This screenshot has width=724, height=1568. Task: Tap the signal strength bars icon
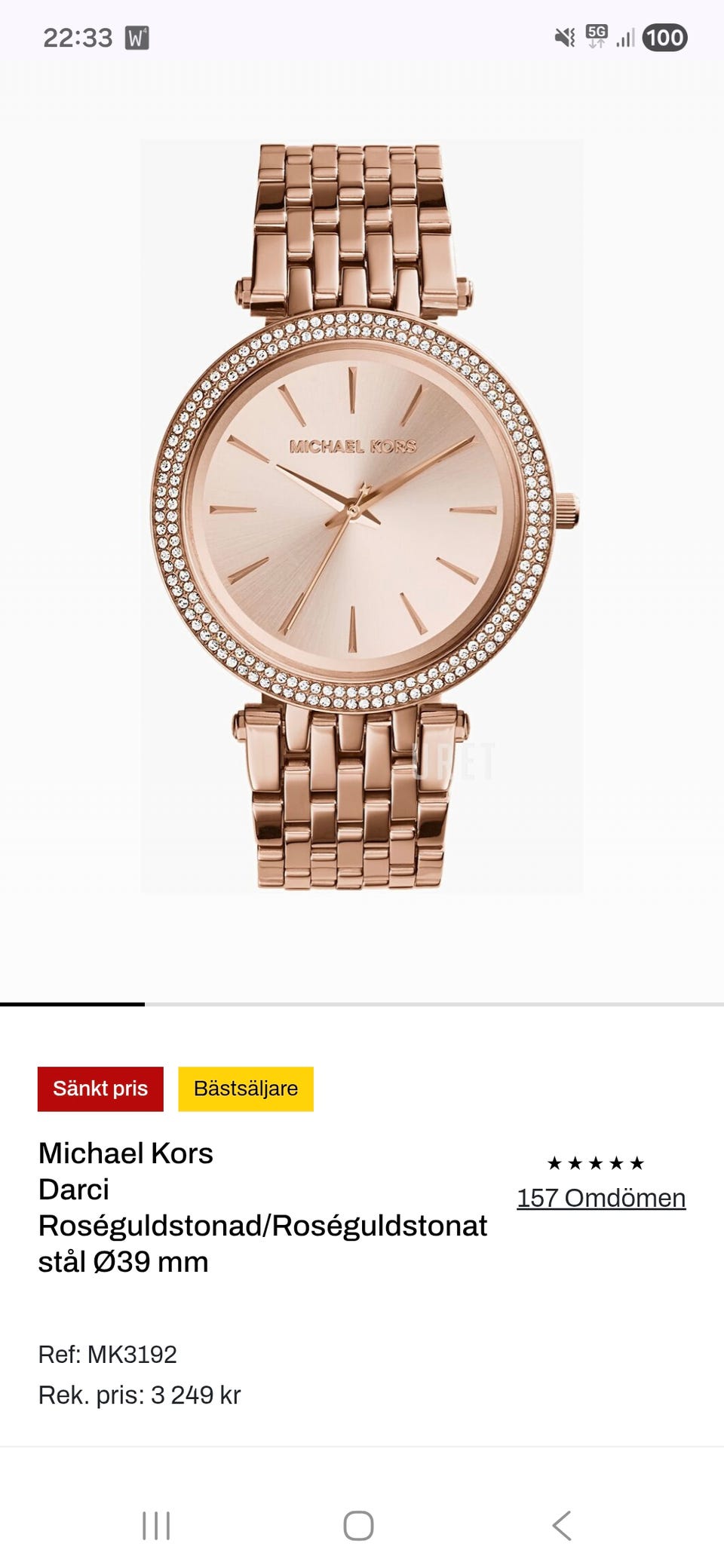tap(625, 38)
